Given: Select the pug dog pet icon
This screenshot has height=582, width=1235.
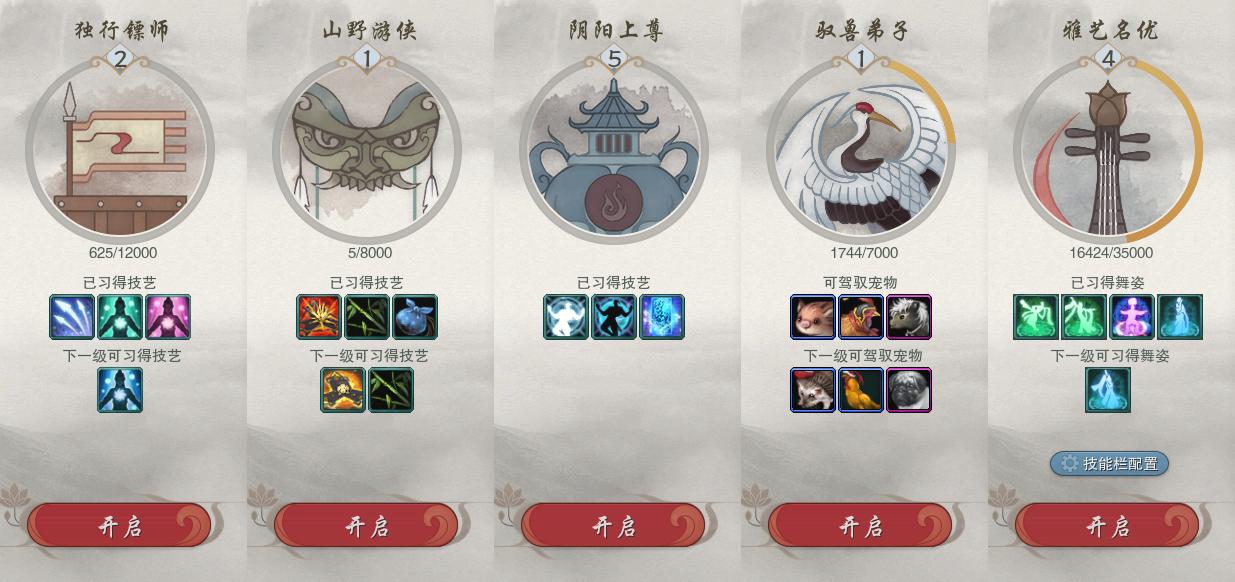Looking at the screenshot, I should click(909, 390).
